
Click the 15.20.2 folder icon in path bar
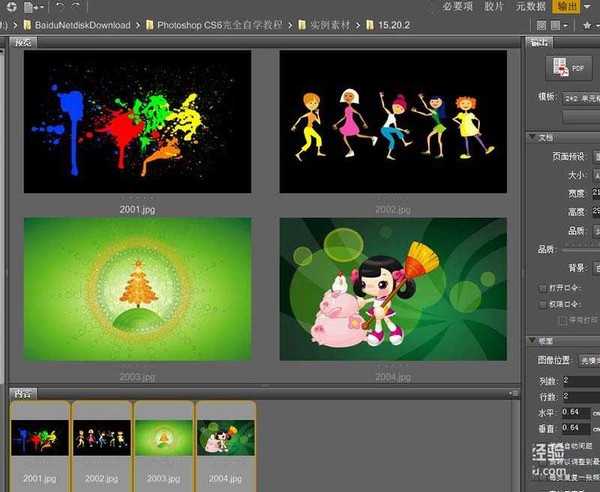(371, 24)
